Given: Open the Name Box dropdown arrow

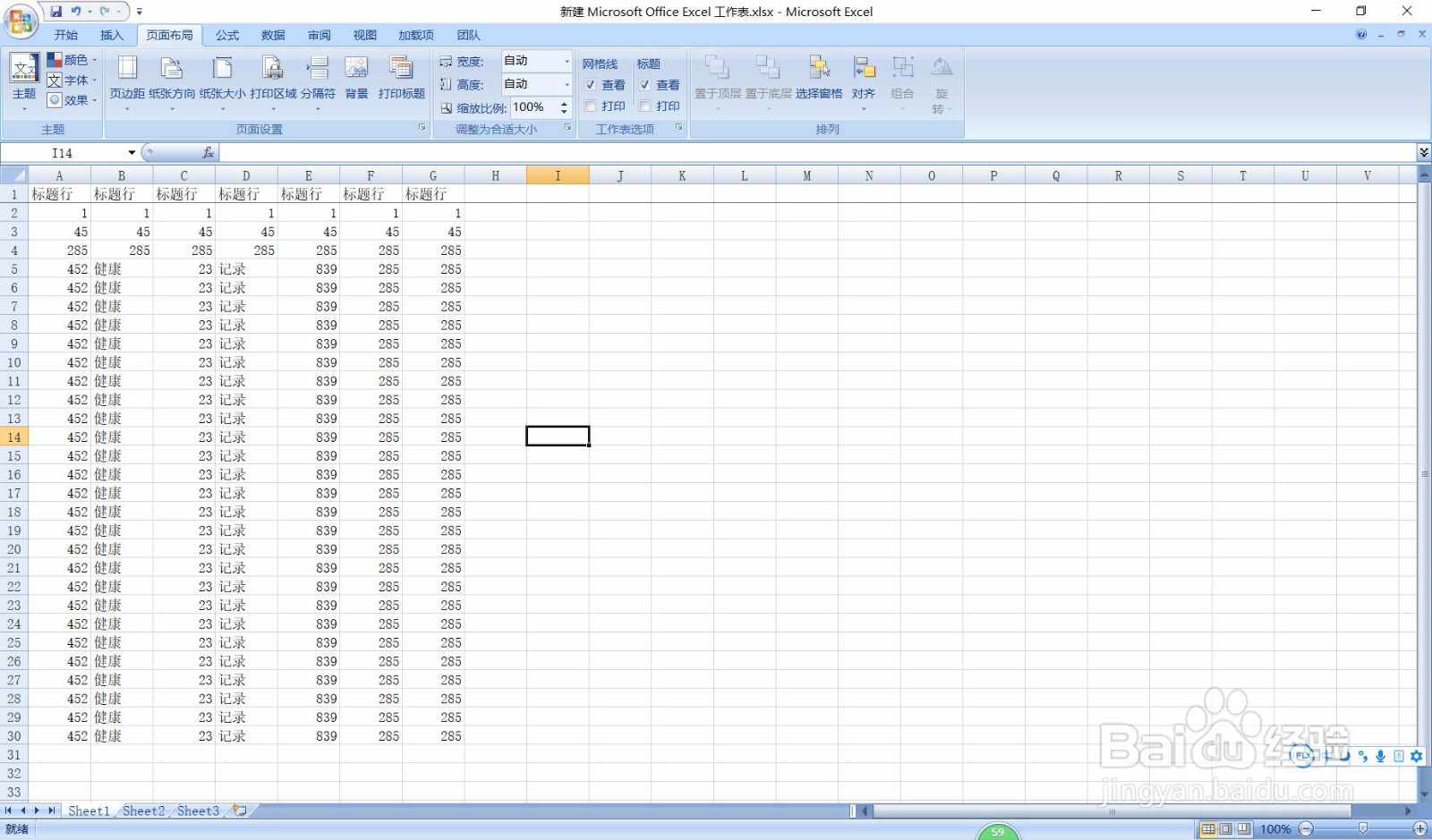Looking at the screenshot, I should click(x=132, y=153).
